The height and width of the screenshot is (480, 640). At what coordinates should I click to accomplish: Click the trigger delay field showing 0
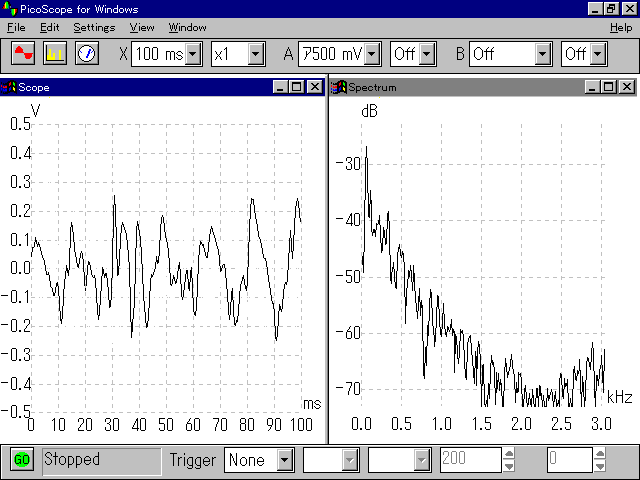point(569,460)
